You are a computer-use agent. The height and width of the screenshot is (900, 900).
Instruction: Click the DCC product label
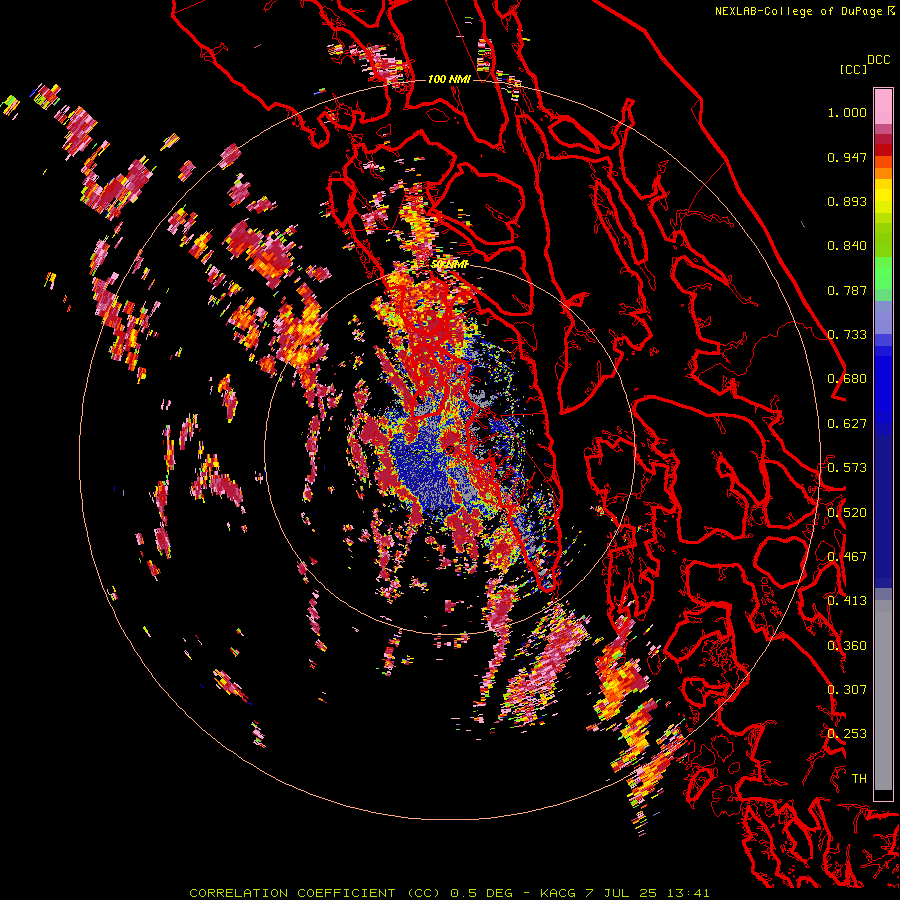coord(878,60)
